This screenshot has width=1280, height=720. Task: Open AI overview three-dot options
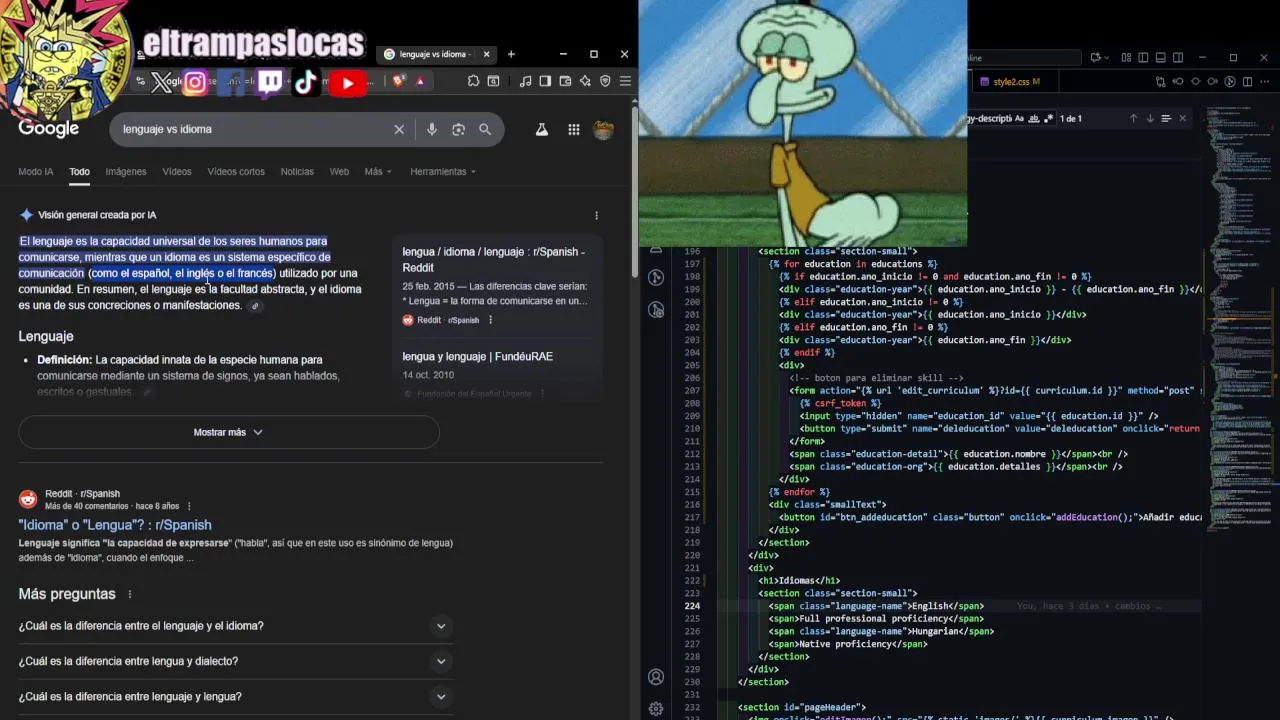point(596,215)
